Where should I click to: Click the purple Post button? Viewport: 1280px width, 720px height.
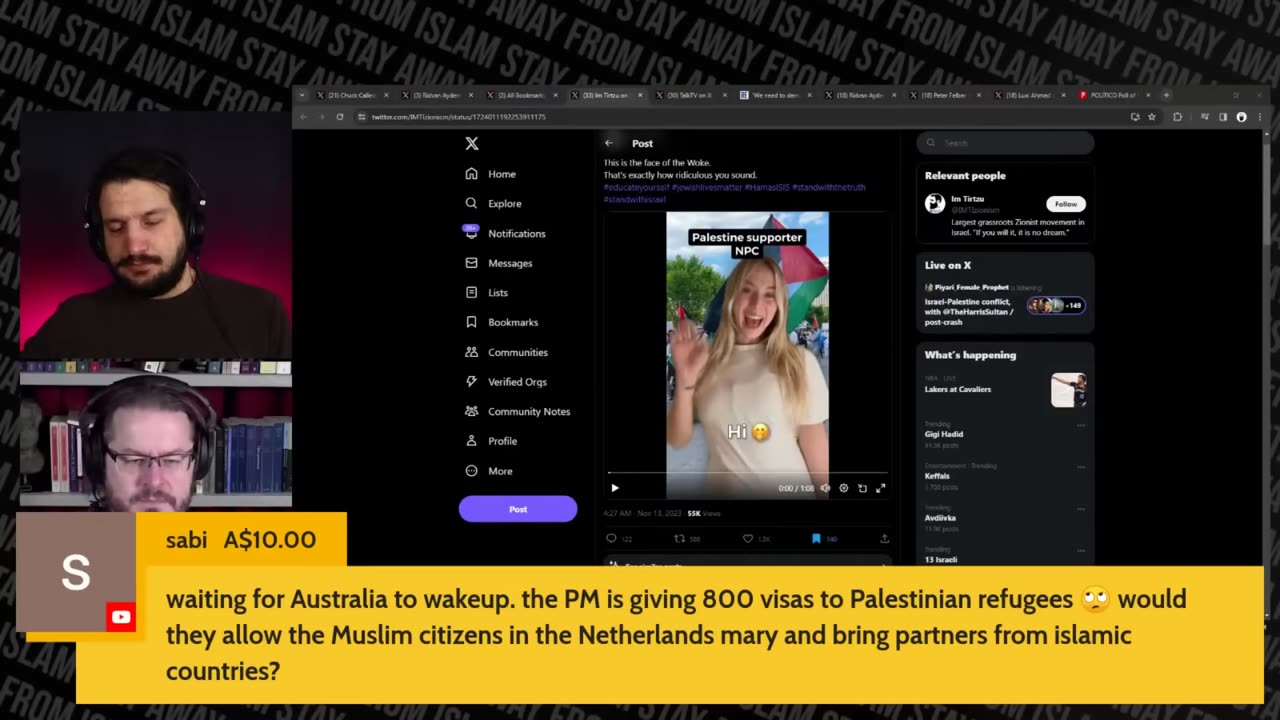point(518,509)
